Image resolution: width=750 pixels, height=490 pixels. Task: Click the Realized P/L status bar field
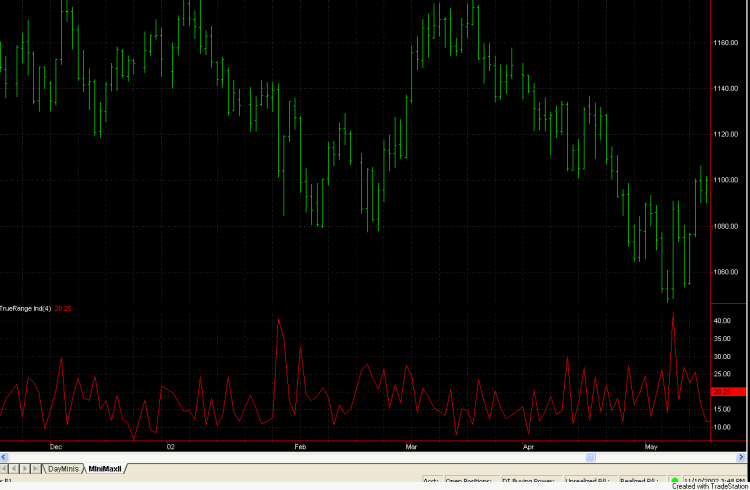click(x=641, y=480)
